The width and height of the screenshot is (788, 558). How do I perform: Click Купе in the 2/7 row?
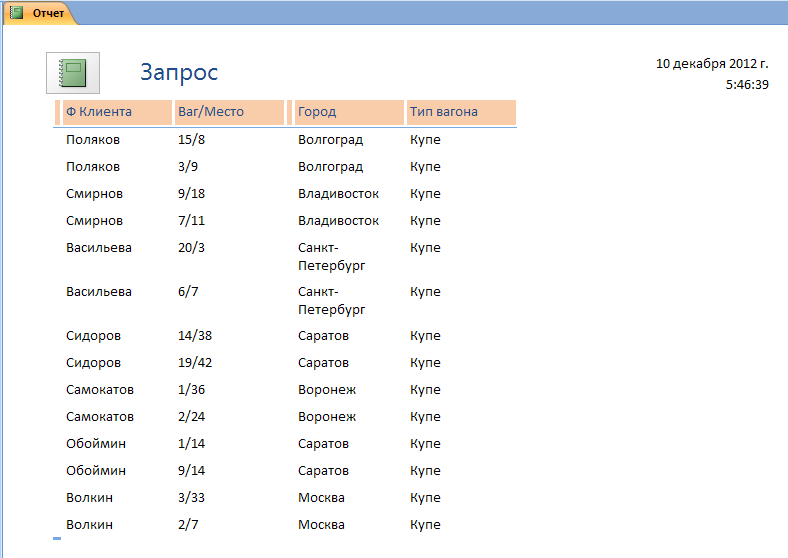pos(425,525)
